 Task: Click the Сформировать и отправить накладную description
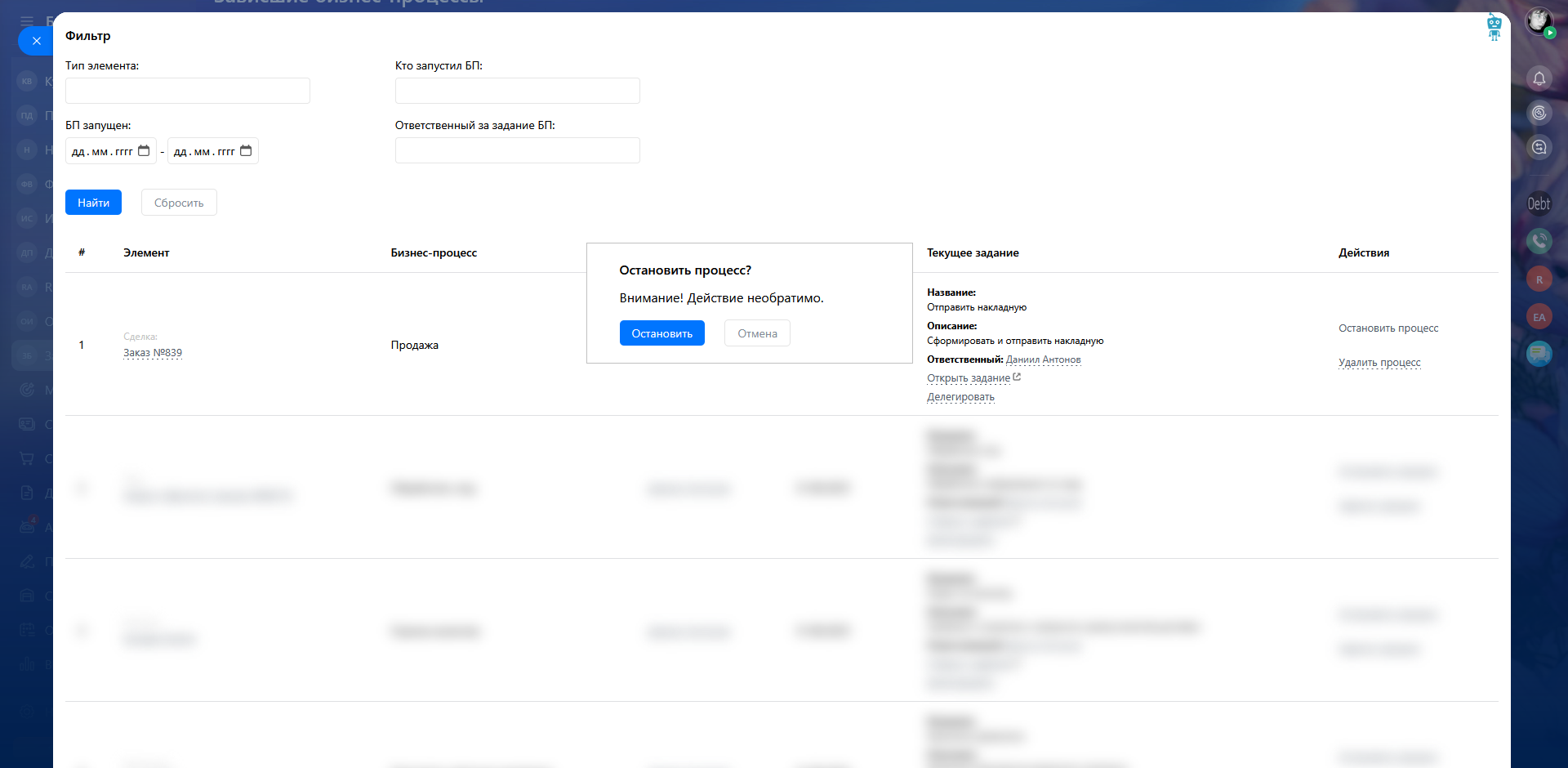(x=1015, y=341)
